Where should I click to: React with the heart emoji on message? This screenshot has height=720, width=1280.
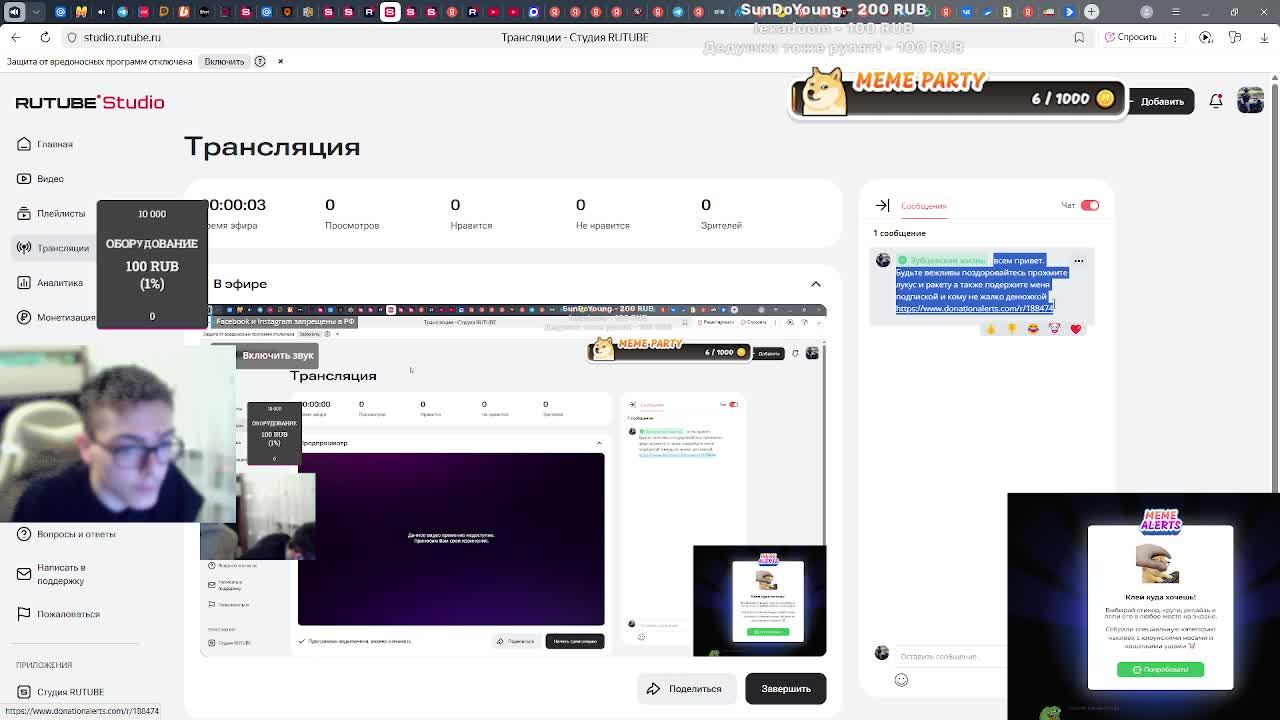pyautogui.click(x=1076, y=328)
